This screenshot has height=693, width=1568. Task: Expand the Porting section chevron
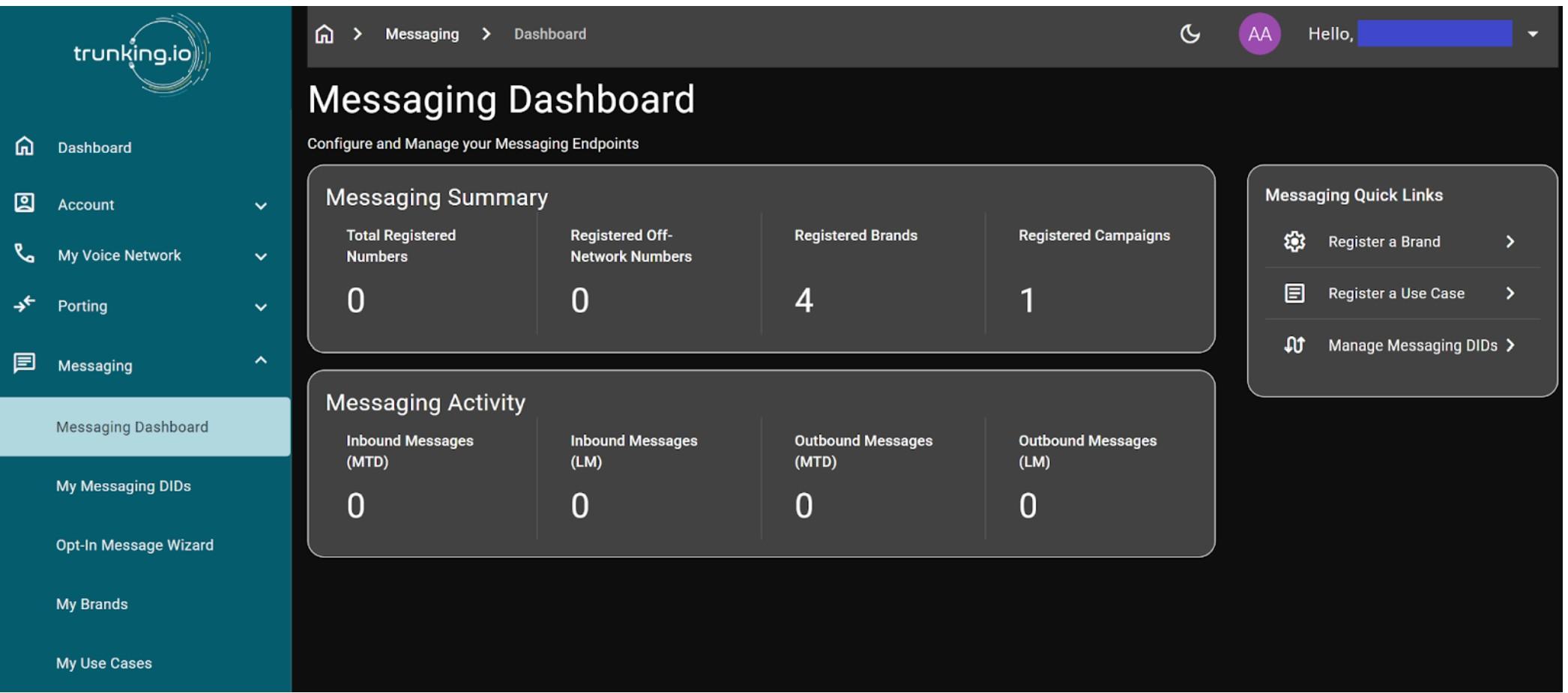(x=261, y=307)
